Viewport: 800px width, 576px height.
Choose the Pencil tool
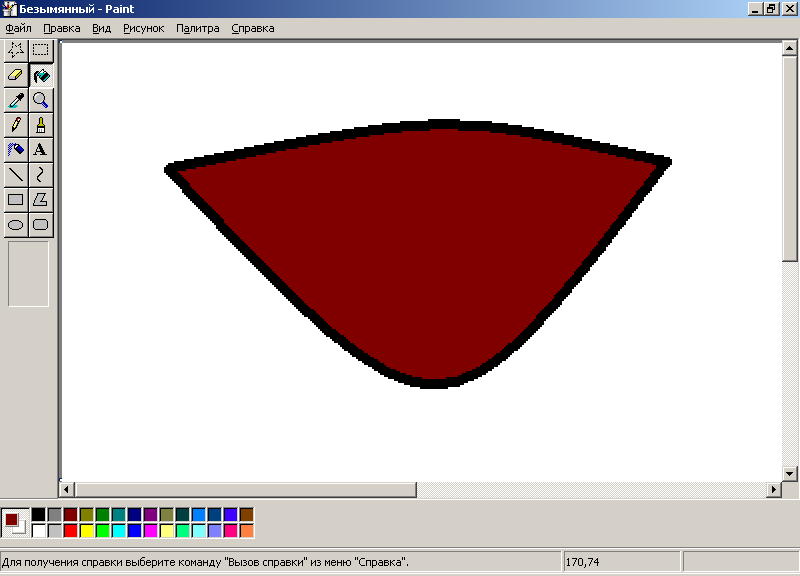[16, 124]
